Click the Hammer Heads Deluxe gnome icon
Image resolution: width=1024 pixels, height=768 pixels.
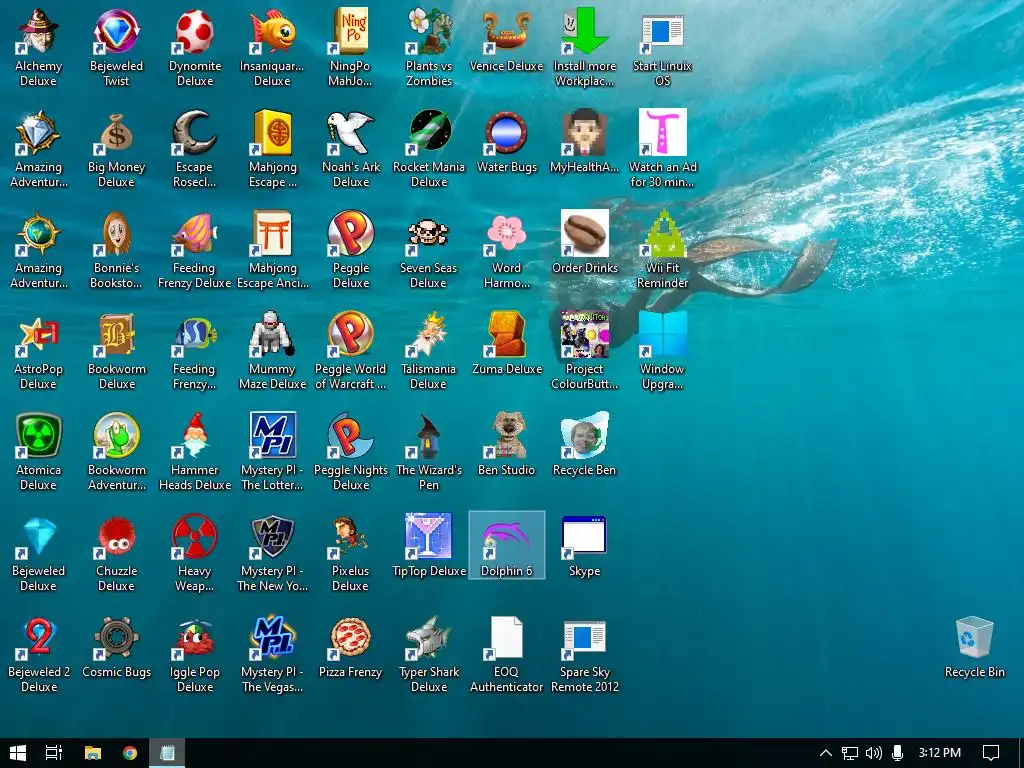[195, 436]
